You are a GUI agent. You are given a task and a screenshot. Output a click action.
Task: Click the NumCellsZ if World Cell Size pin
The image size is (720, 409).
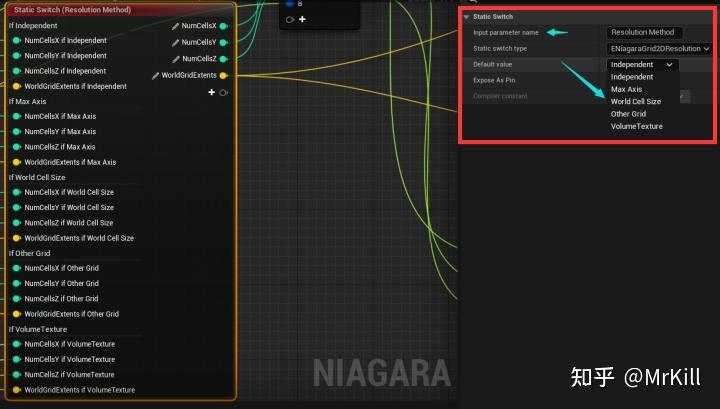click(17, 223)
